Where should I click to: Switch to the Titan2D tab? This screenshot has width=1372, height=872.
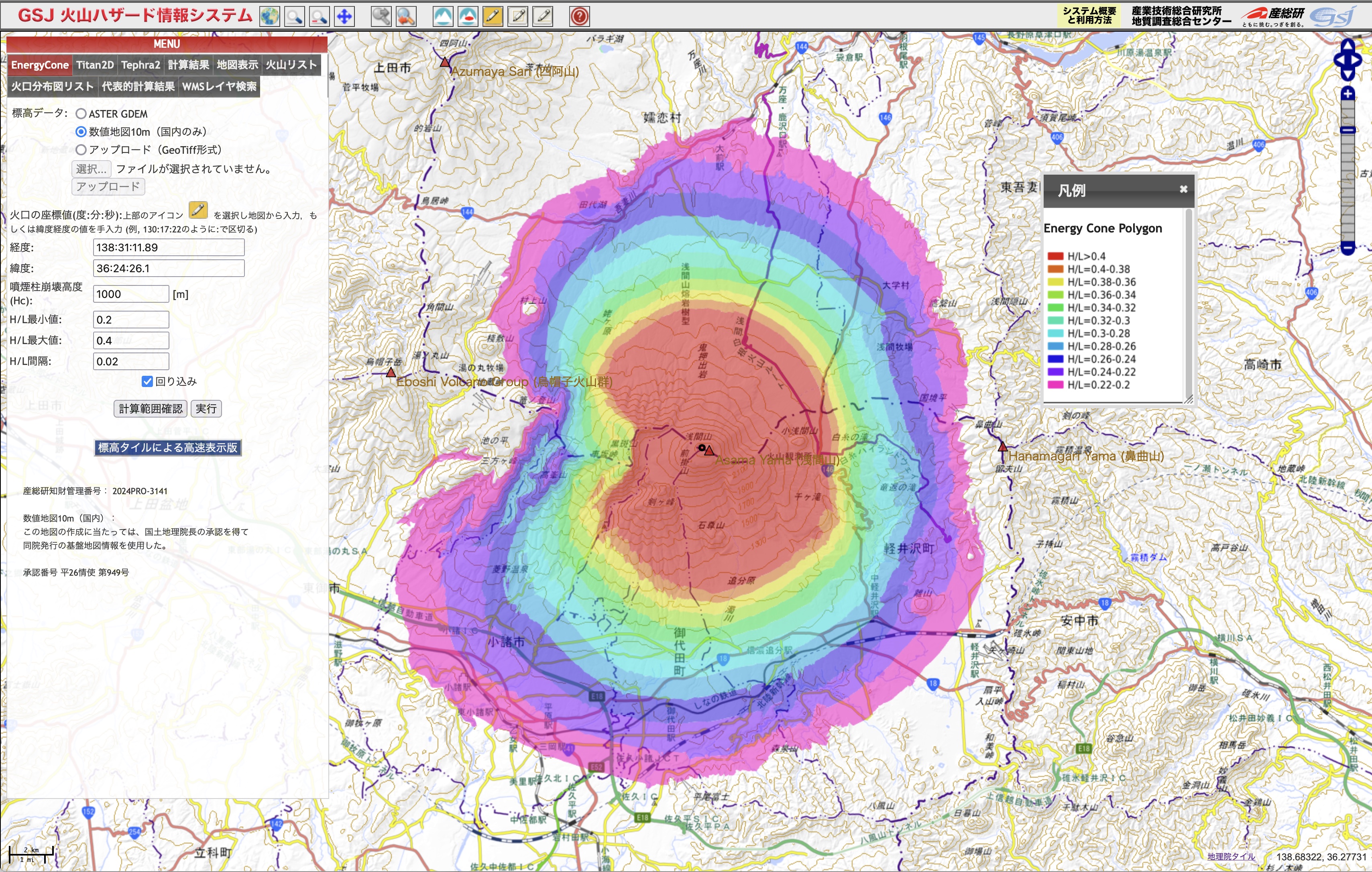point(95,65)
